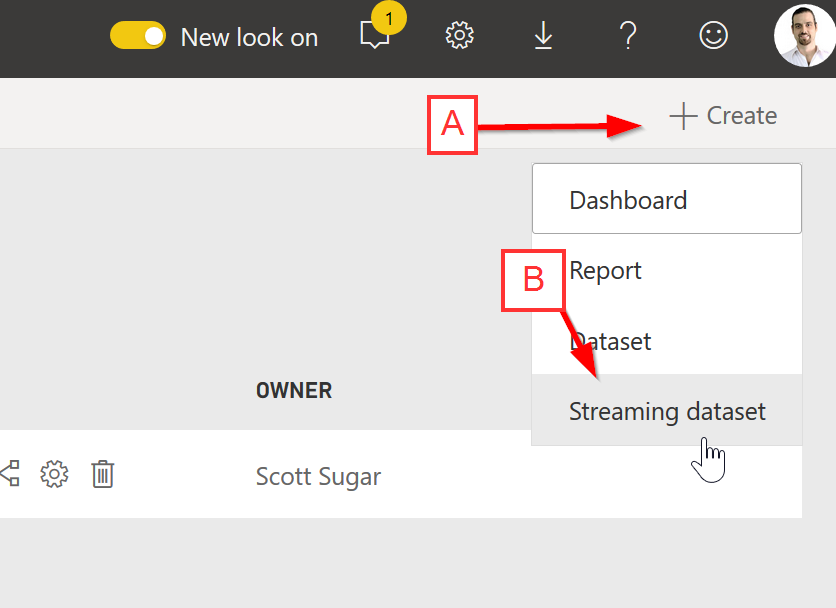Toggle the New look switch off
Screen dimensions: 836x608
[x=138, y=37]
